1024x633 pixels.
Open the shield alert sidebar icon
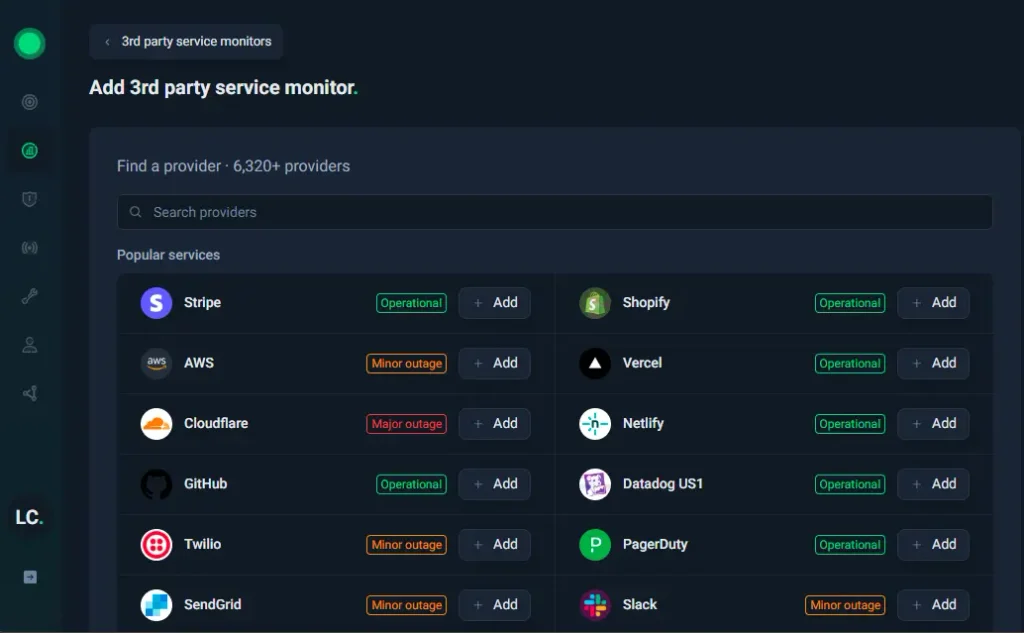29,199
